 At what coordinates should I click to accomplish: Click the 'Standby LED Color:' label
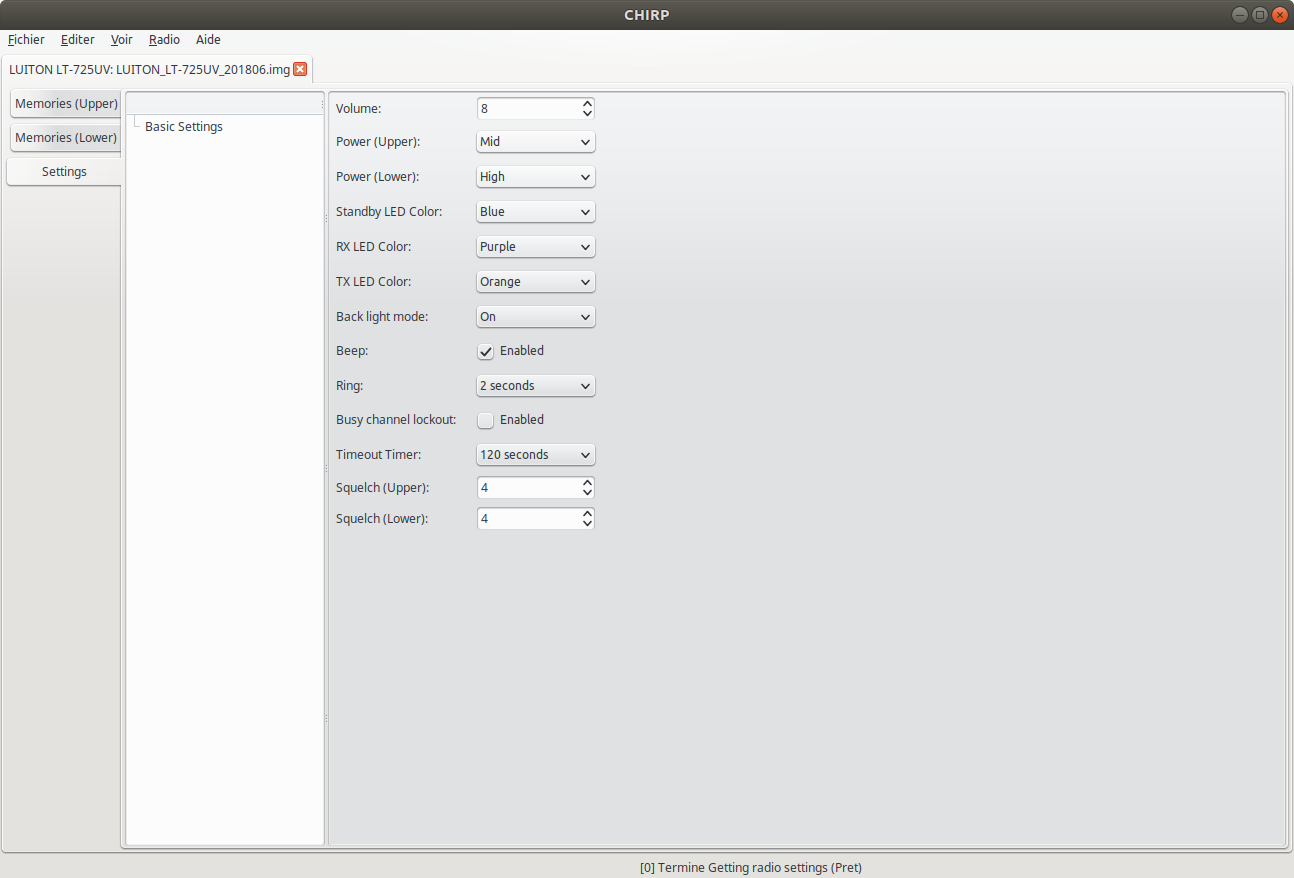pyautogui.click(x=389, y=212)
